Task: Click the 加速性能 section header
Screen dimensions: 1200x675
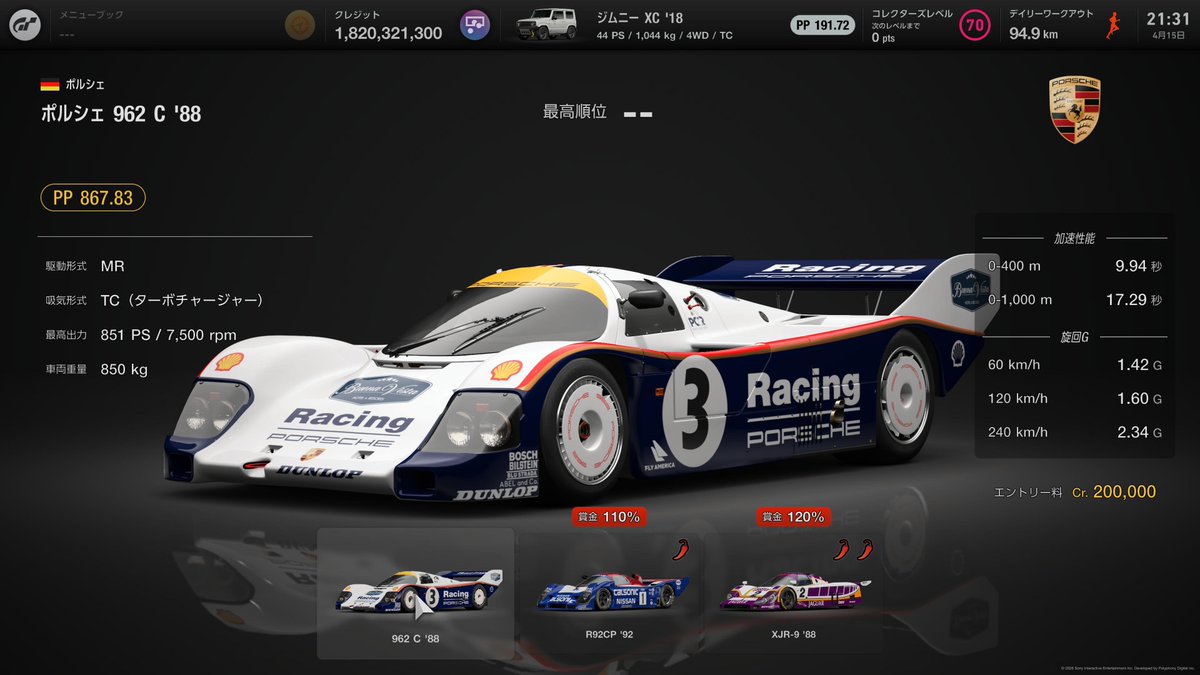Action: [1074, 238]
